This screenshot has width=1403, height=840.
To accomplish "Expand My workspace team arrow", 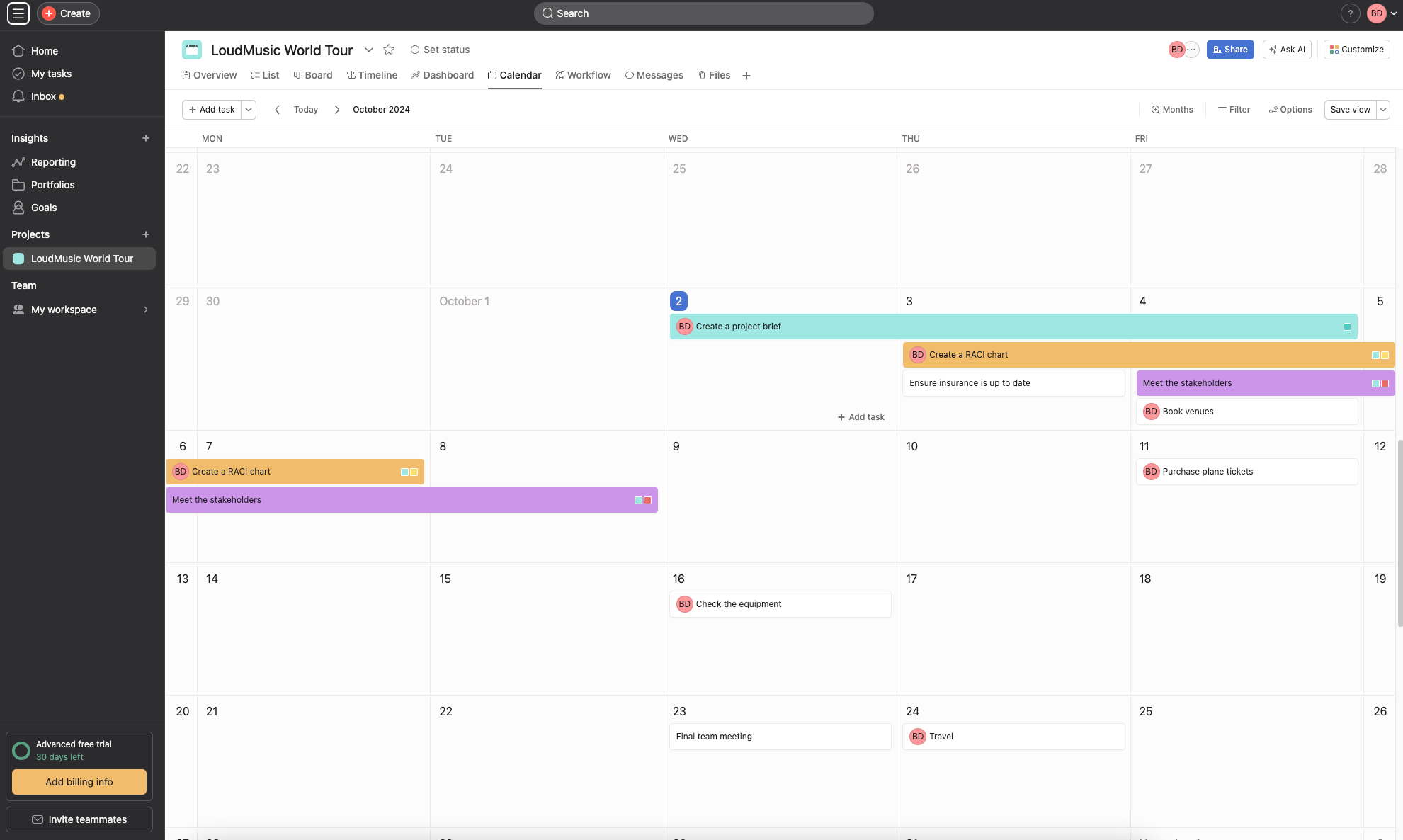I will [146, 310].
